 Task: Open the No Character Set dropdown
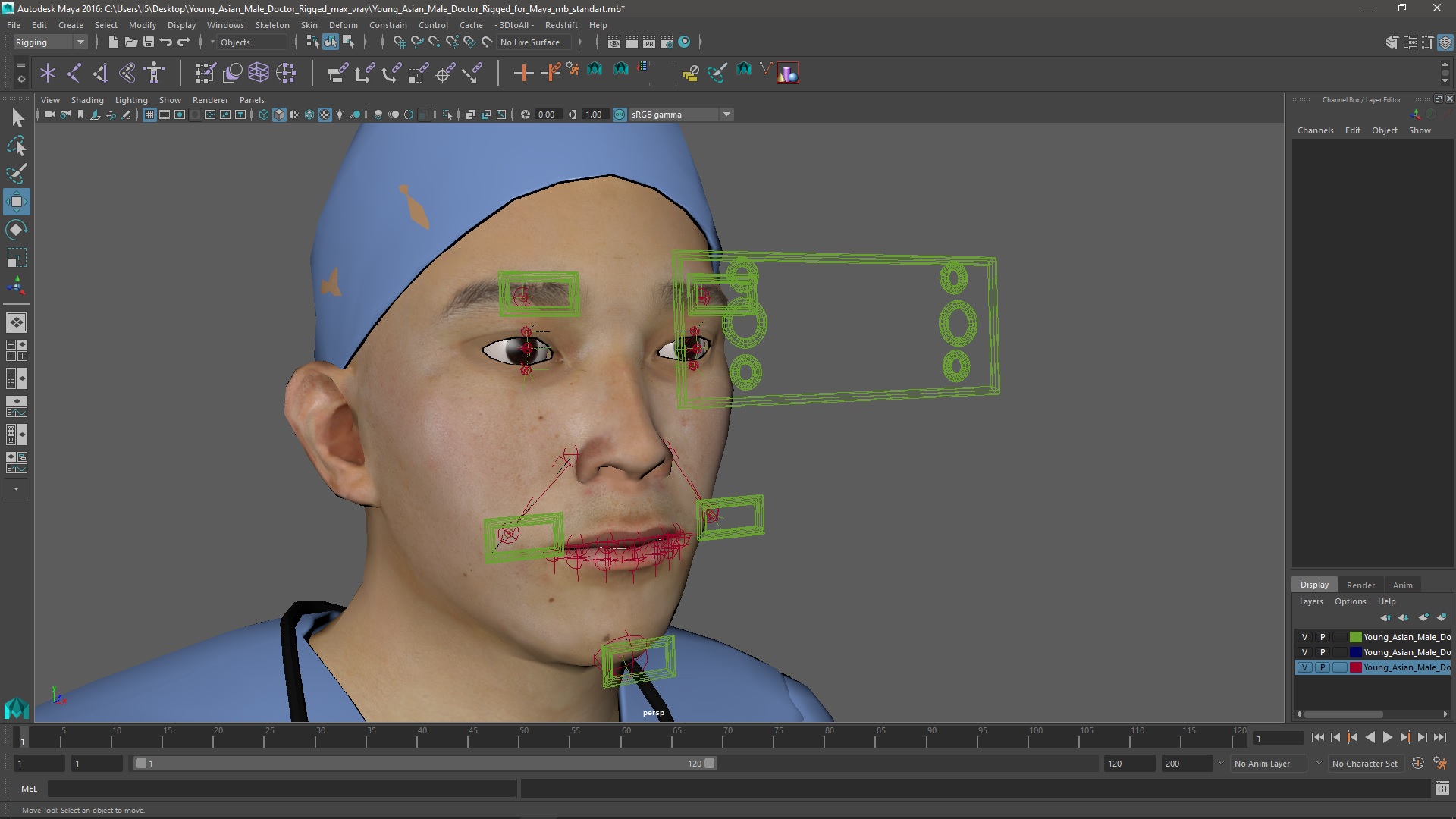point(1365,764)
